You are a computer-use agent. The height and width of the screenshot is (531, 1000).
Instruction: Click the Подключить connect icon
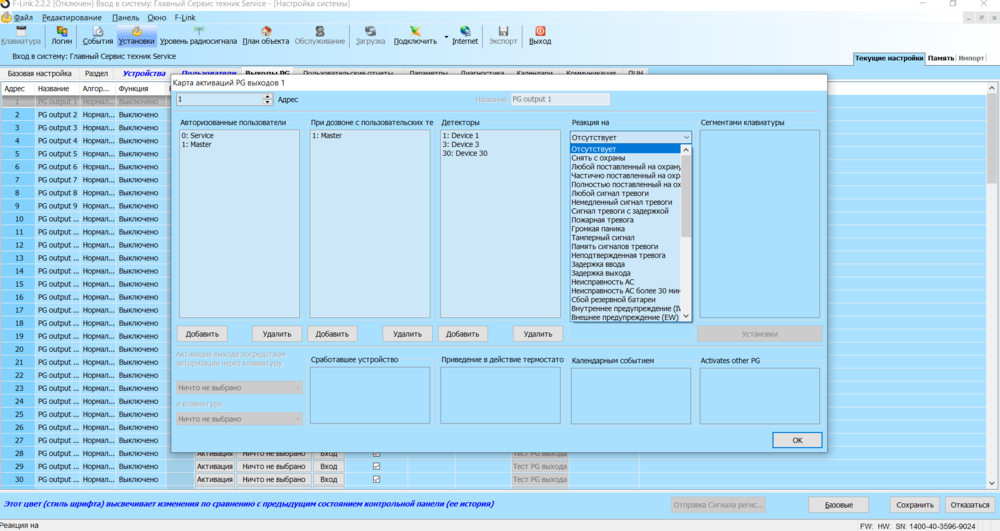pyautogui.click(x=415, y=35)
